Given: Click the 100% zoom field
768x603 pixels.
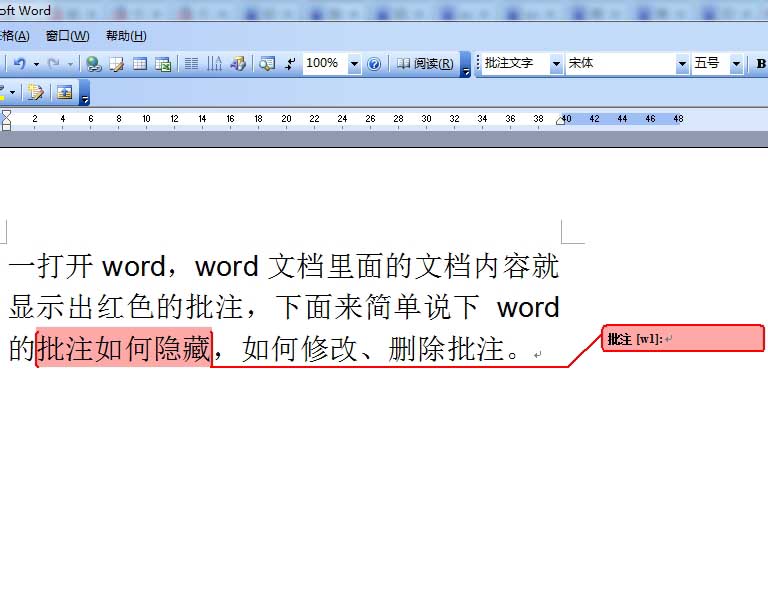Looking at the screenshot, I should coord(325,64).
